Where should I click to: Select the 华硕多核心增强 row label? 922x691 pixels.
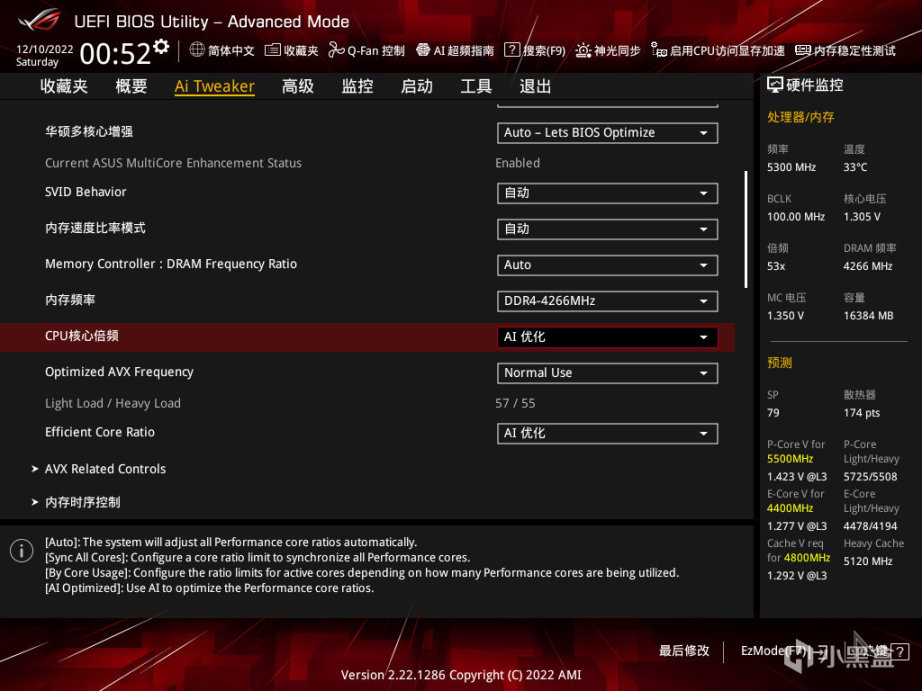pos(89,132)
